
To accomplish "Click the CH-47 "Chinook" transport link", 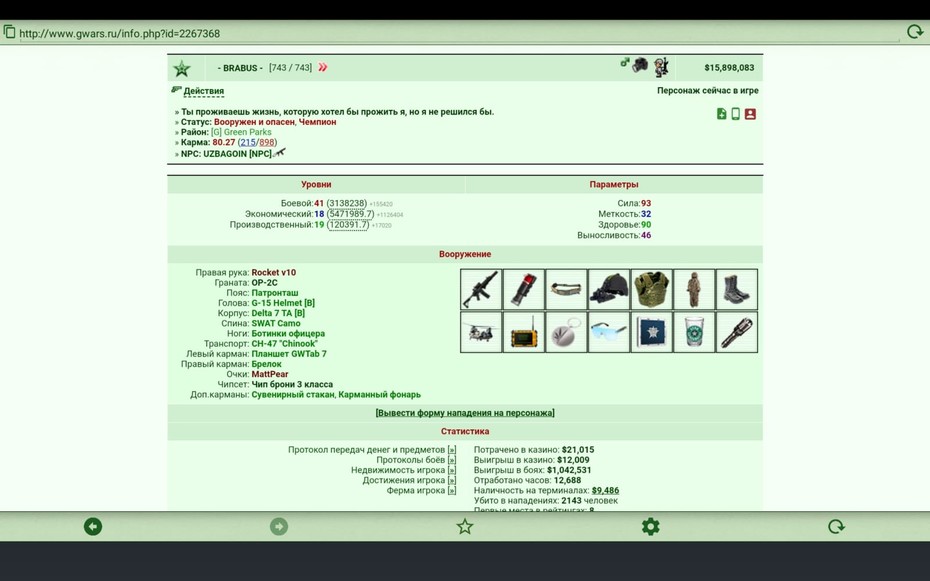I will (285, 343).
